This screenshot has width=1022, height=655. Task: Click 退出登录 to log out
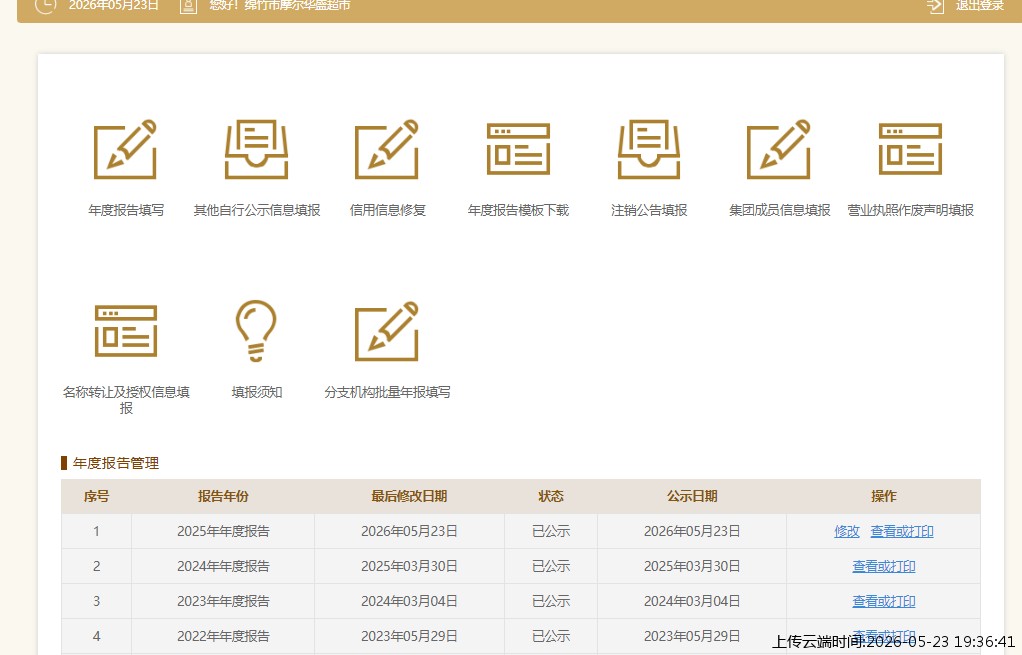pos(980,6)
